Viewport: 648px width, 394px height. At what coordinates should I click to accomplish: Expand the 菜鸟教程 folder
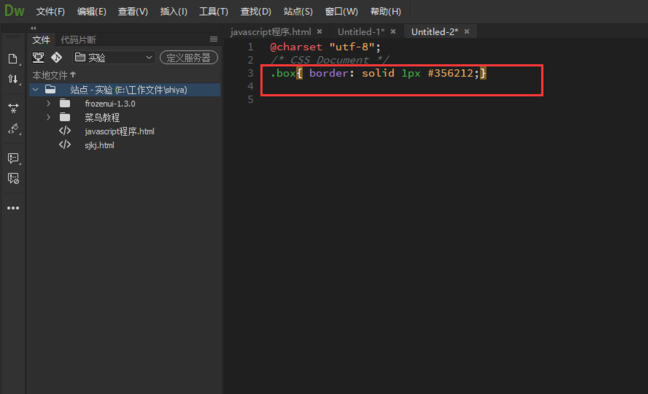(x=48, y=117)
